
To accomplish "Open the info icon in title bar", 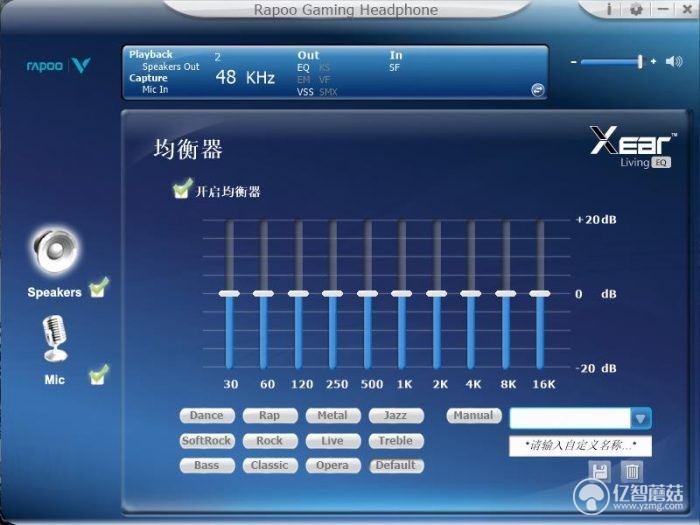I will pos(609,9).
